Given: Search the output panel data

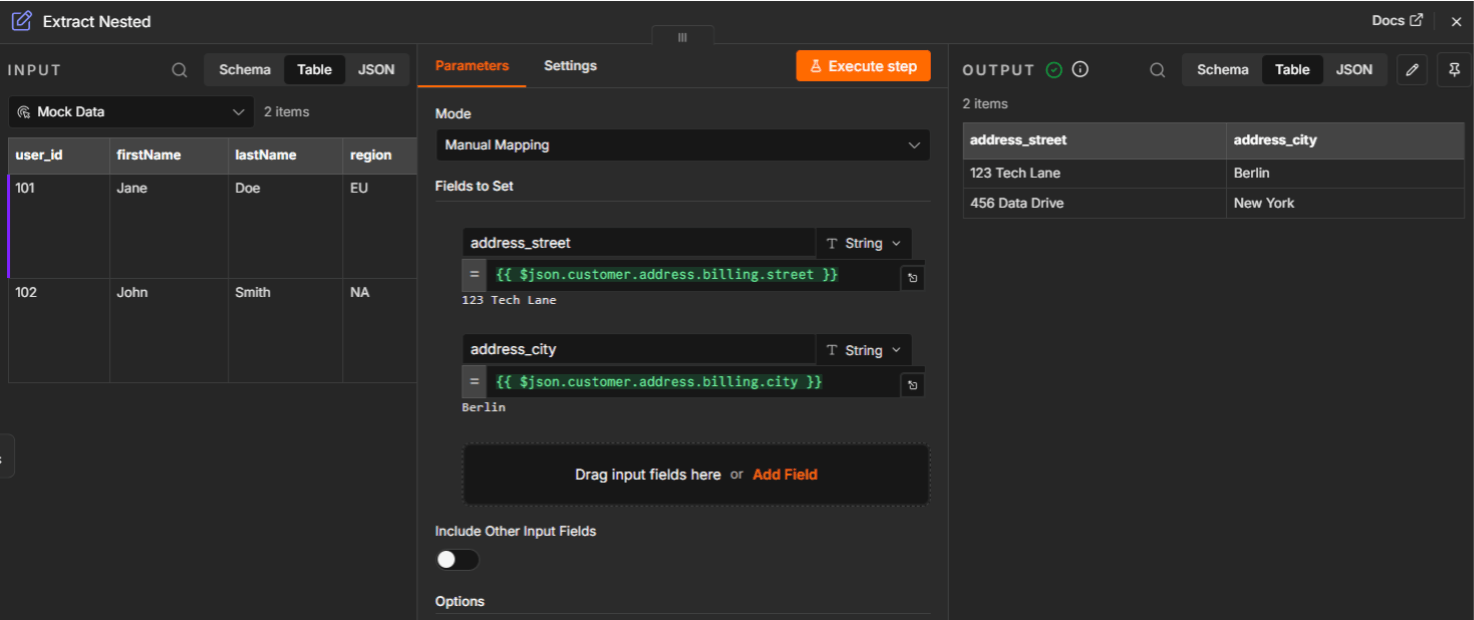Looking at the screenshot, I should (1157, 70).
